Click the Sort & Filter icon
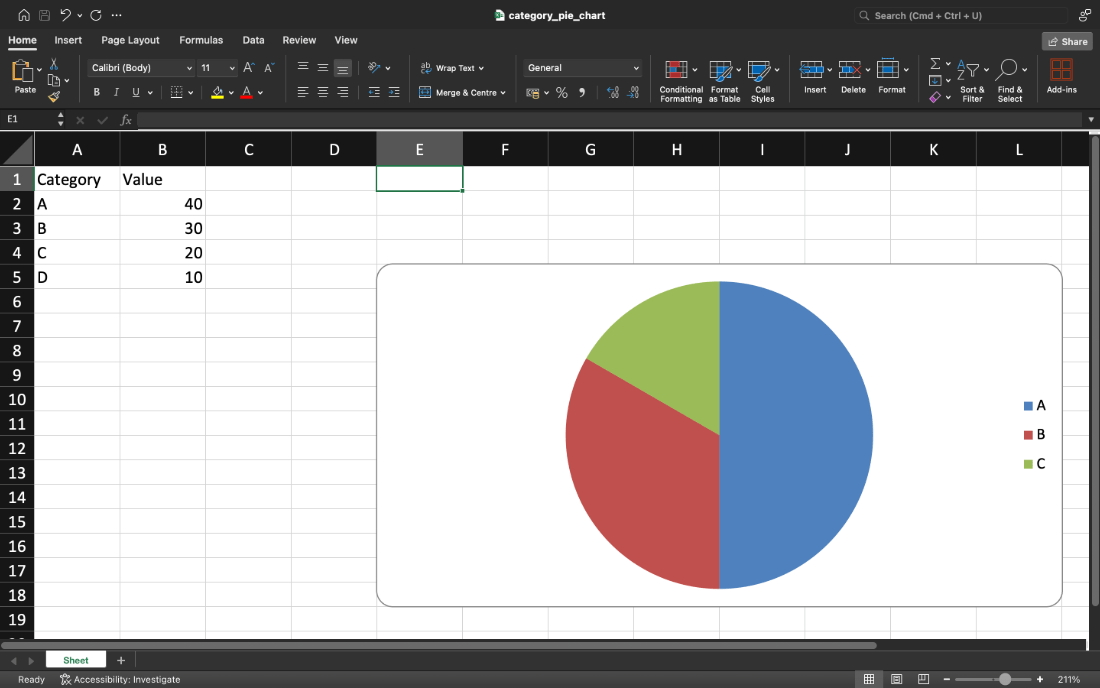 [968, 69]
